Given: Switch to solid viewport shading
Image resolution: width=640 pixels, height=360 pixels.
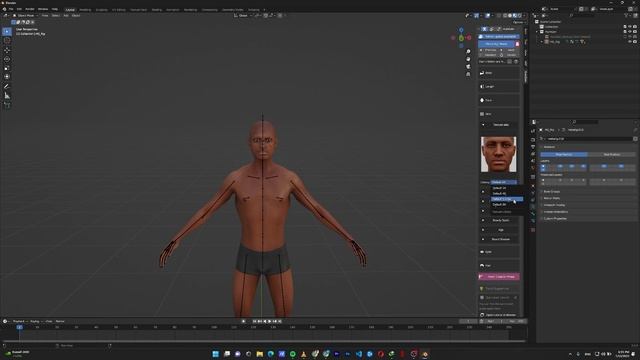Looking at the screenshot, I should [x=510, y=16].
